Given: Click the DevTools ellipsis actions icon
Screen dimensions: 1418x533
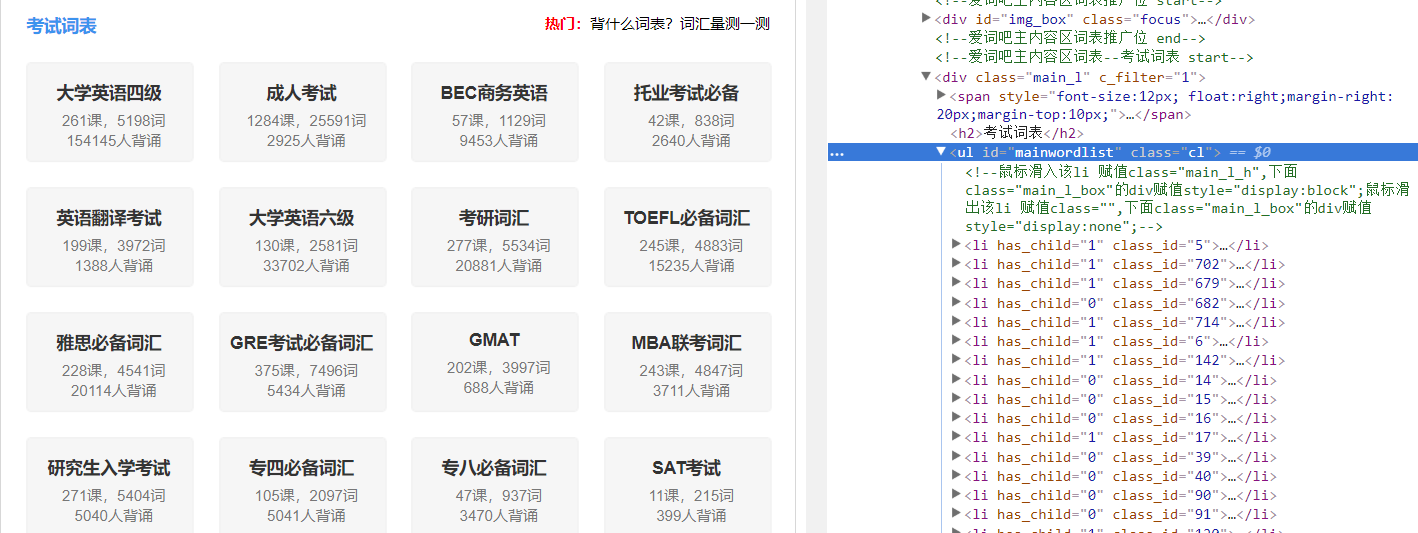Looking at the screenshot, I should (x=837, y=153).
